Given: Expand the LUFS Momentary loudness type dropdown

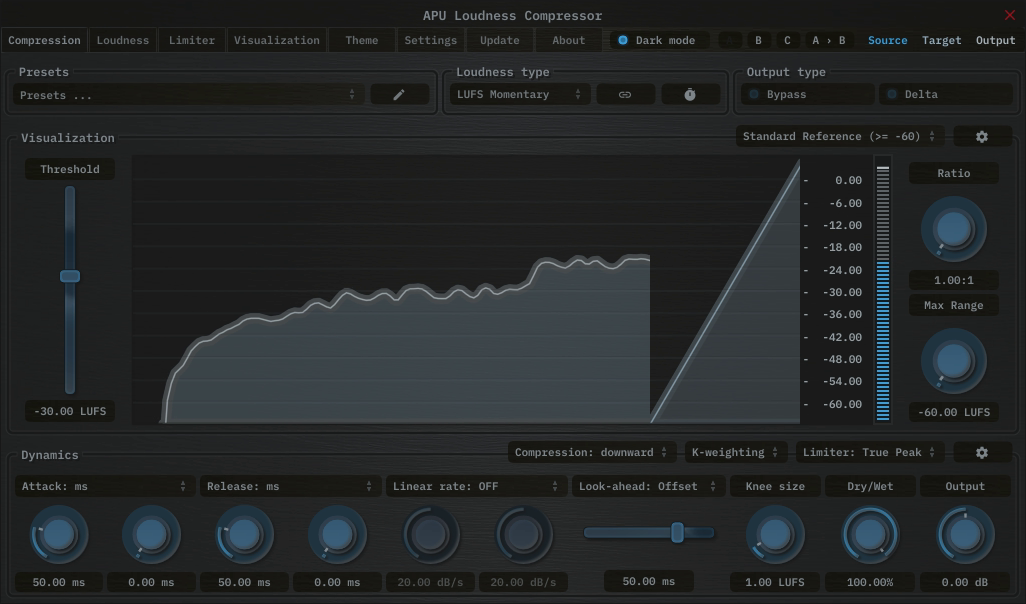Looking at the screenshot, I should point(519,95).
